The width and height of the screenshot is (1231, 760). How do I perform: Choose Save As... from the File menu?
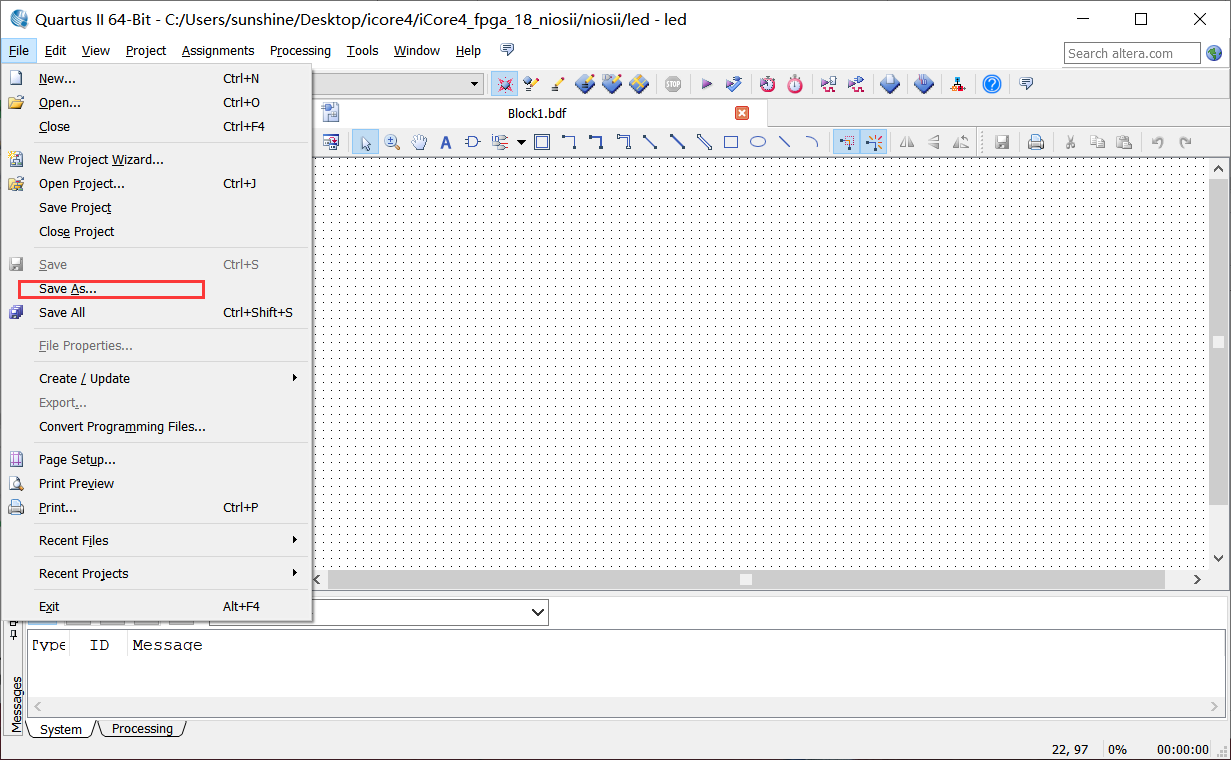pyautogui.click(x=68, y=289)
